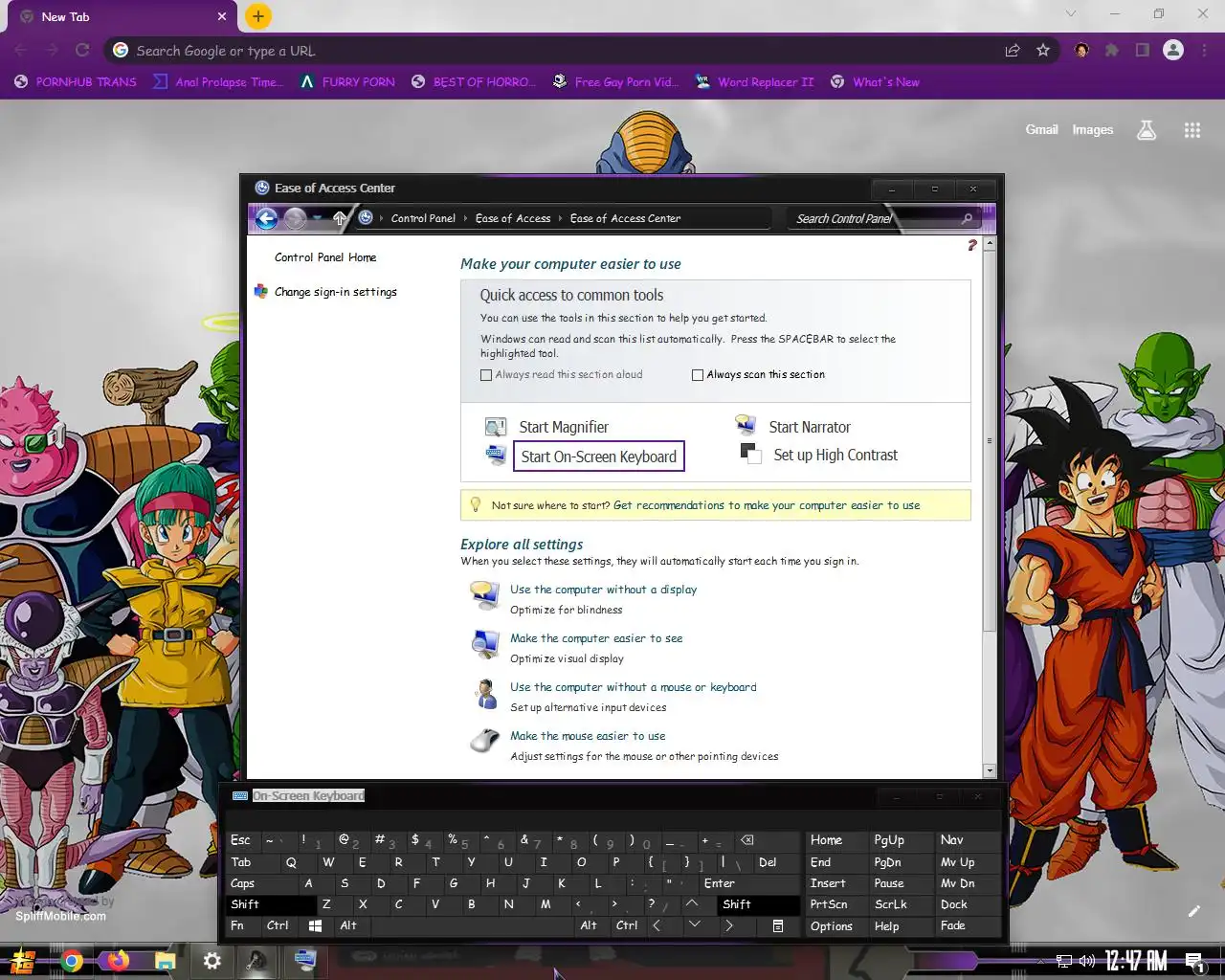Open Set up High Contrast

tap(835, 456)
